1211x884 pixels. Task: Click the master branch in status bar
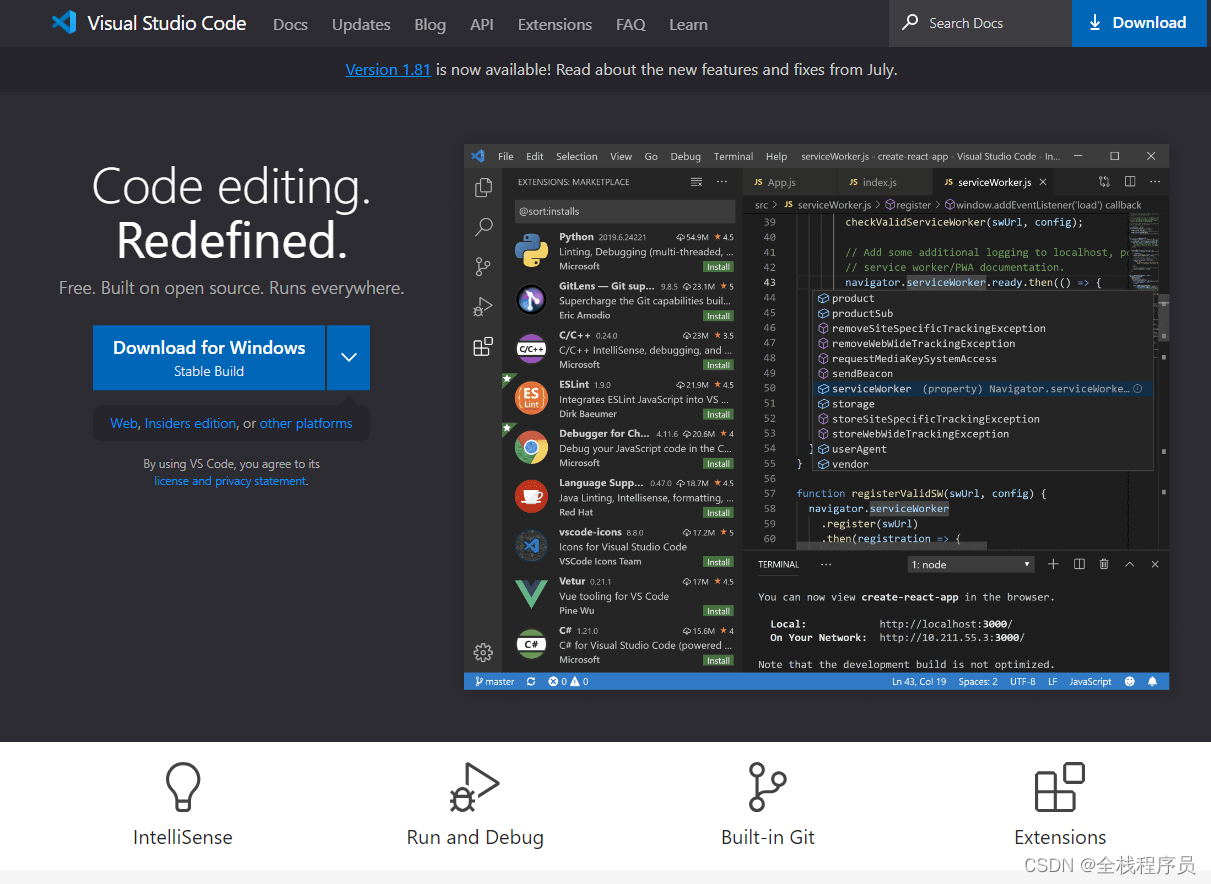(495, 681)
